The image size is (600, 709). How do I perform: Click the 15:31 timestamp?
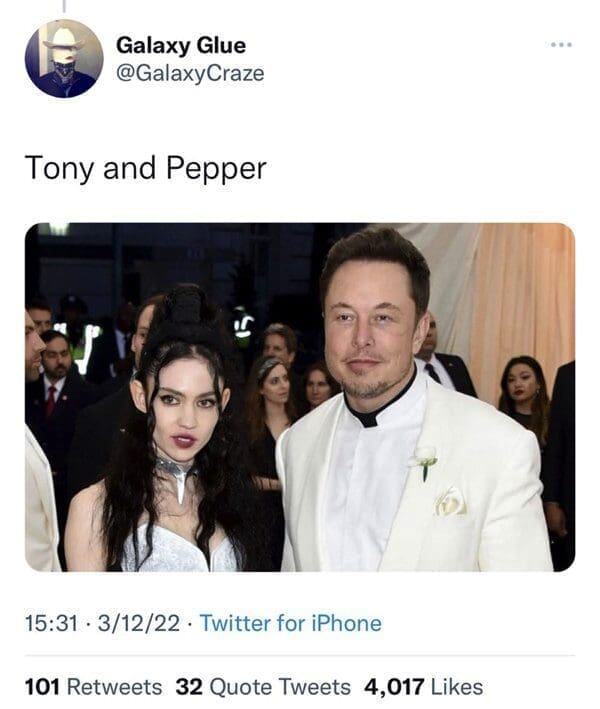click(51, 624)
